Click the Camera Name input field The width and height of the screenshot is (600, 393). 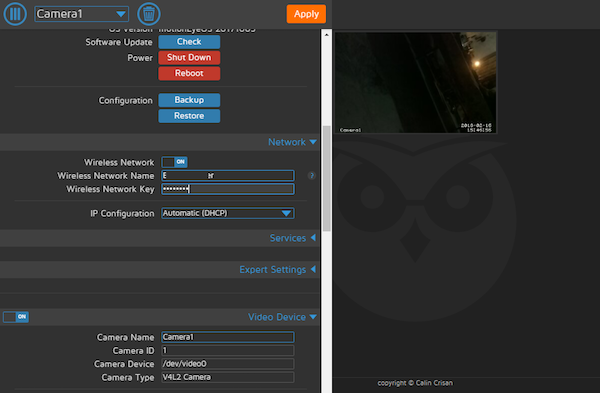(228, 337)
